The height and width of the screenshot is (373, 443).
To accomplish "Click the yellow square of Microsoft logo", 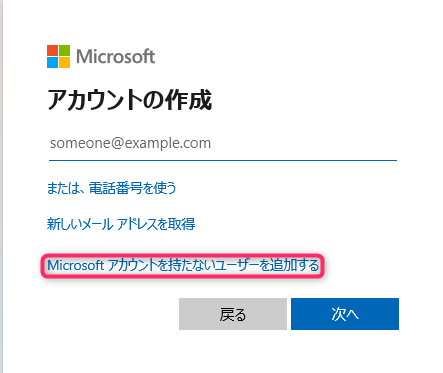I will (65, 62).
